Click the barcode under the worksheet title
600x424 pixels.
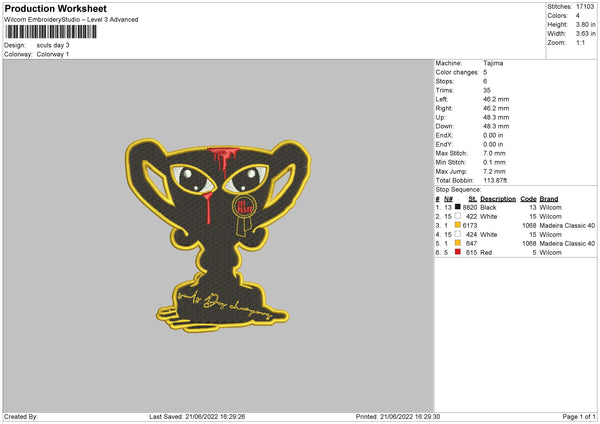click(51, 32)
